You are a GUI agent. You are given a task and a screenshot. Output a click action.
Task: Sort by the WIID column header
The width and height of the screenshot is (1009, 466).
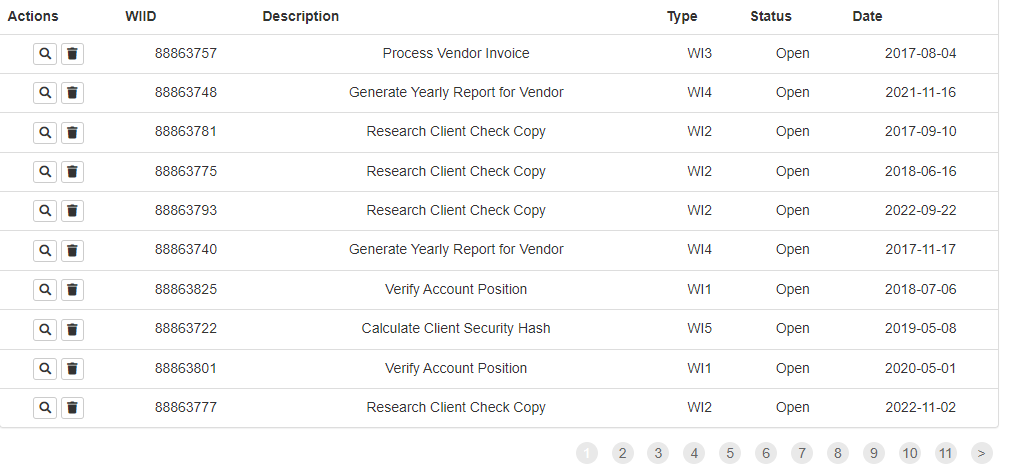(140, 17)
